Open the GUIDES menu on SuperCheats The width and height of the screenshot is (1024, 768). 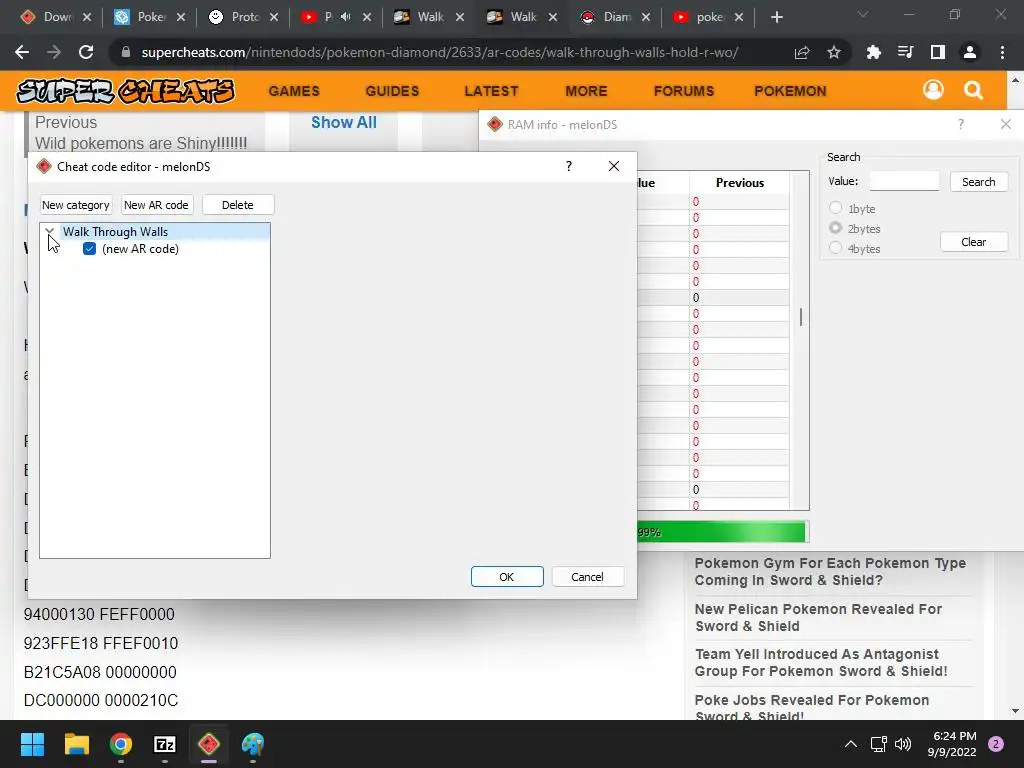pos(392,91)
